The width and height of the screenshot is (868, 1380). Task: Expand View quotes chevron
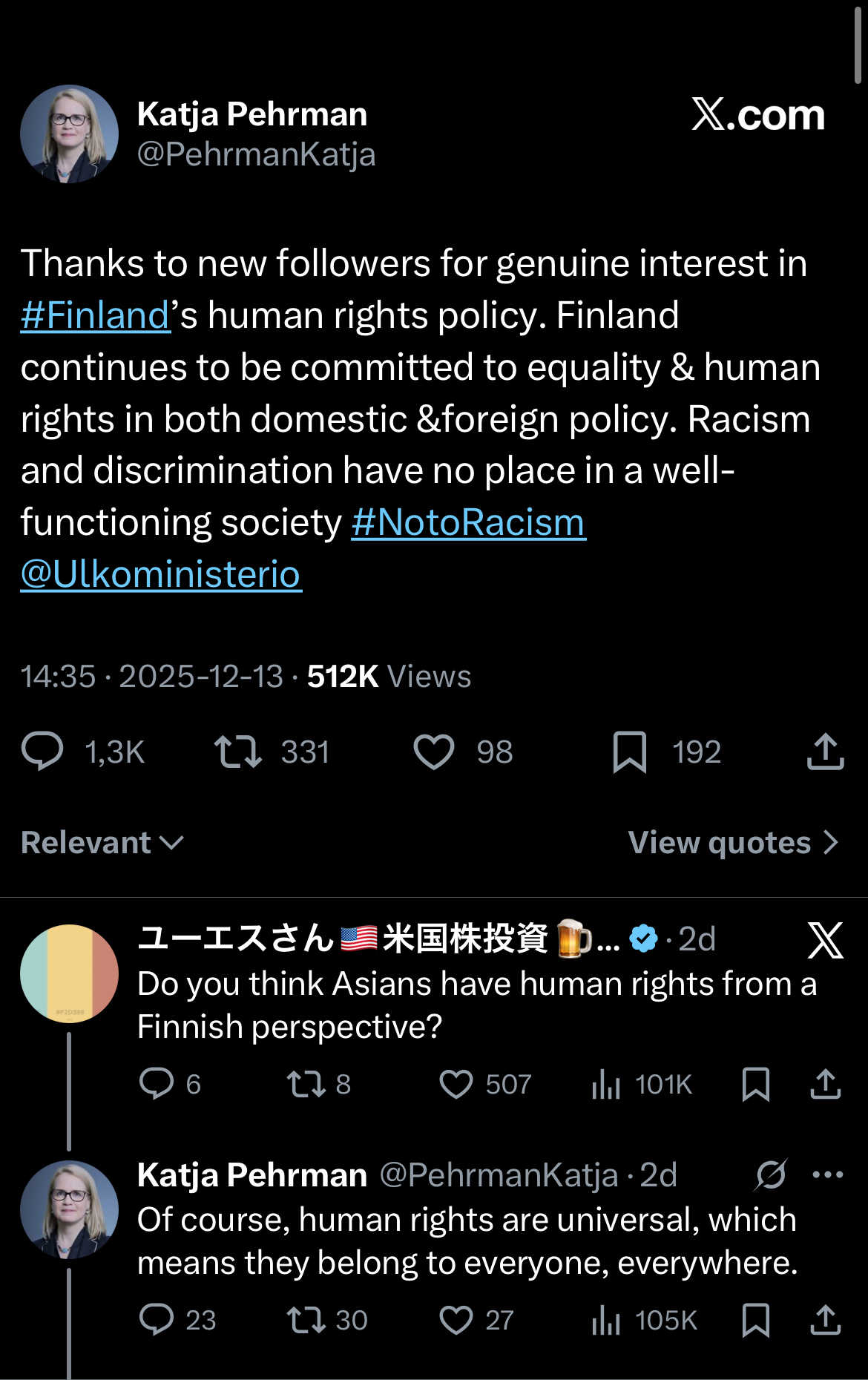pos(831,843)
